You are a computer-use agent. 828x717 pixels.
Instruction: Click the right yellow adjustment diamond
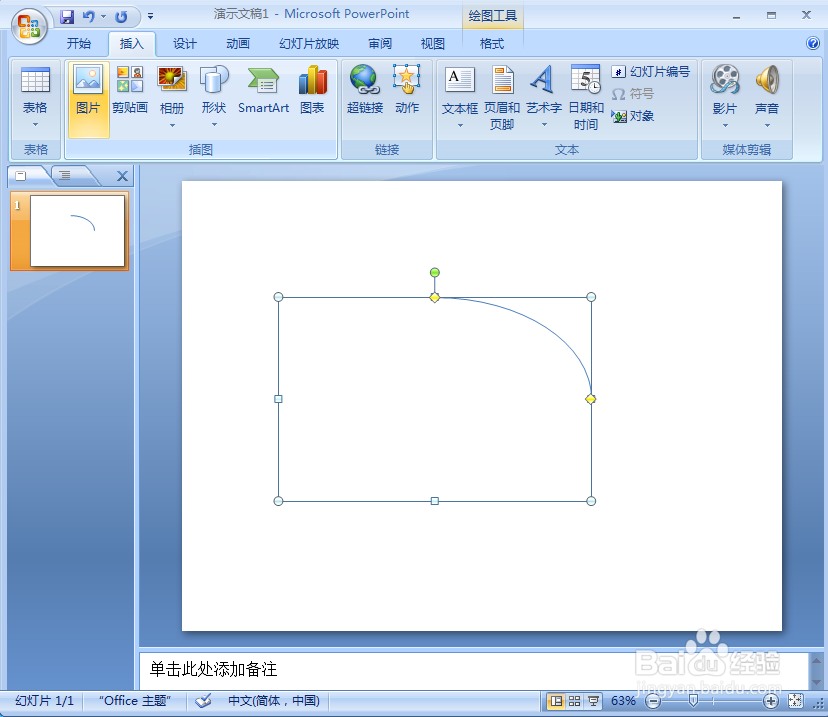[x=590, y=399]
